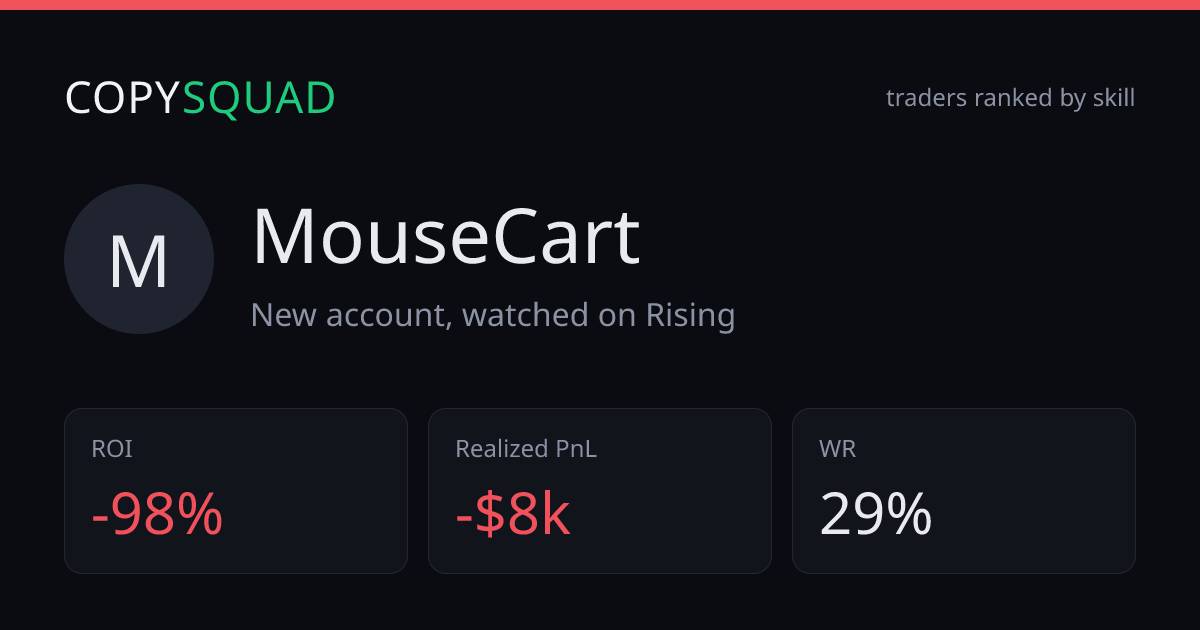
Task: Open the Realized PnL stat card
Action: [600, 491]
